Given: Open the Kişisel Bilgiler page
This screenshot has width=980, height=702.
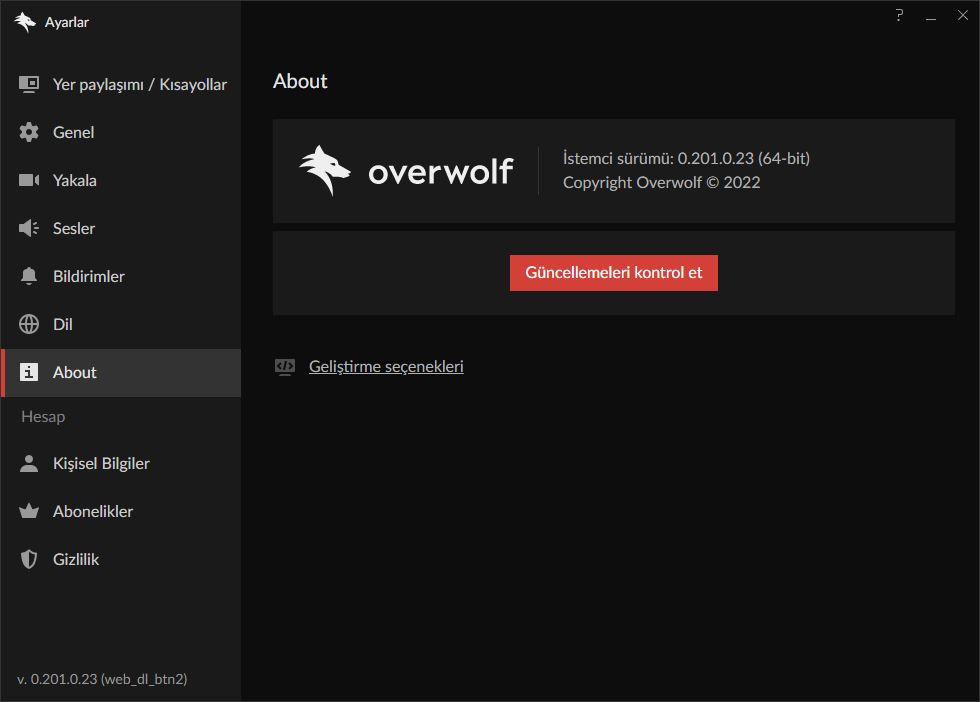Looking at the screenshot, I should tap(121, 463).
